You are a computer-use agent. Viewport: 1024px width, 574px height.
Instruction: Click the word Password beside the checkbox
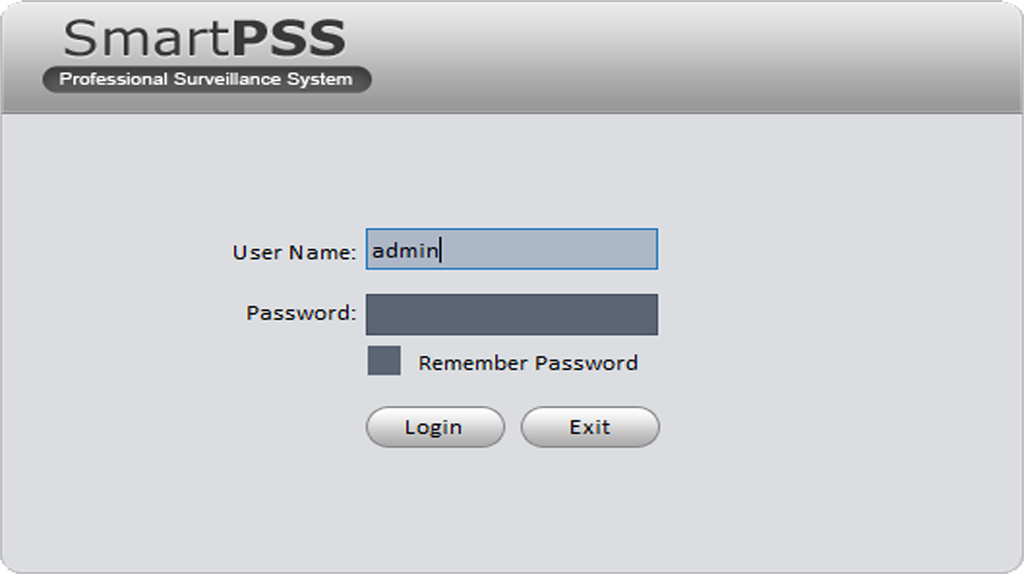click(x=585, y=363)
